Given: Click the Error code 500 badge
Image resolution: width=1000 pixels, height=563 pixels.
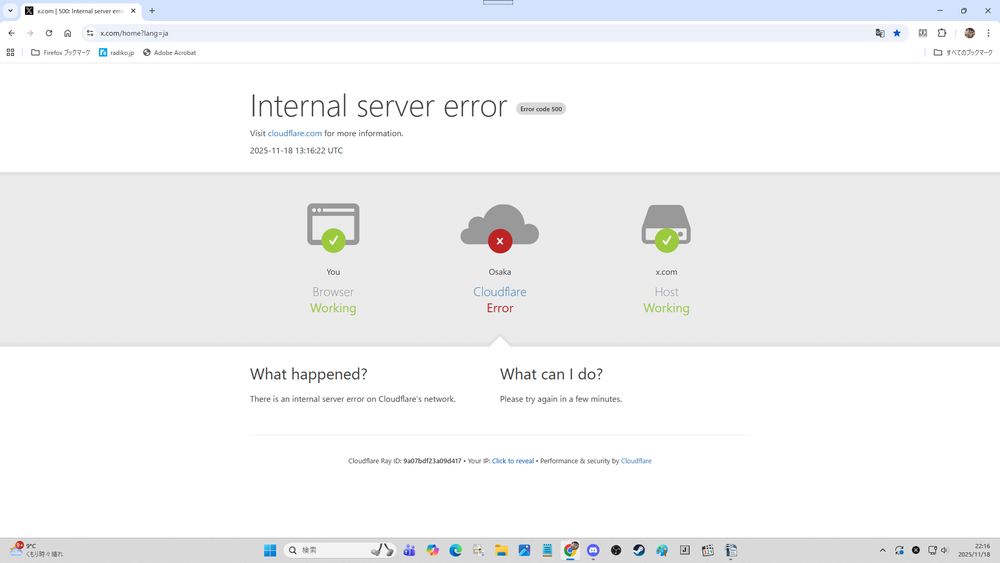Looking at the screenshot, I should (x=541, y=109).
